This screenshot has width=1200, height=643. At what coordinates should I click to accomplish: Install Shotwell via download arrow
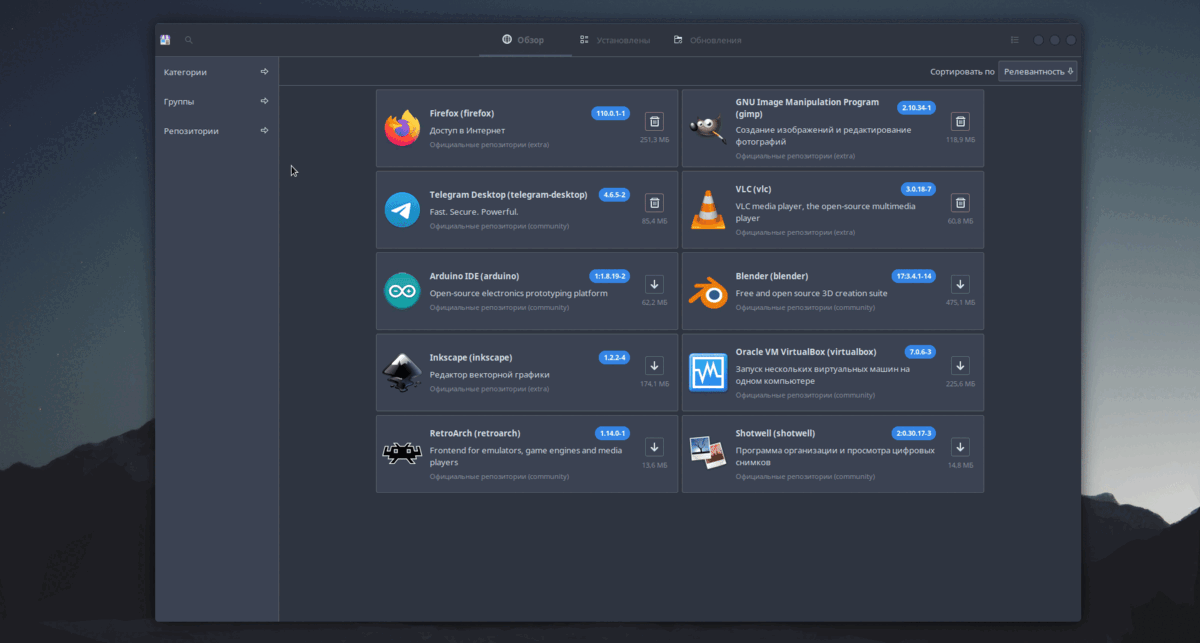pyautogui.click(x=960, y=447)
